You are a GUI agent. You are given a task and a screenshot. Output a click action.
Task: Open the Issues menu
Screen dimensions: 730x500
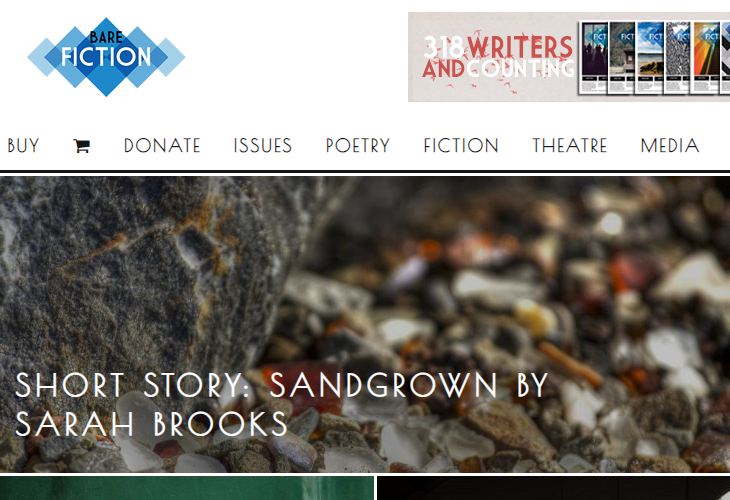(x=263, y=146)
